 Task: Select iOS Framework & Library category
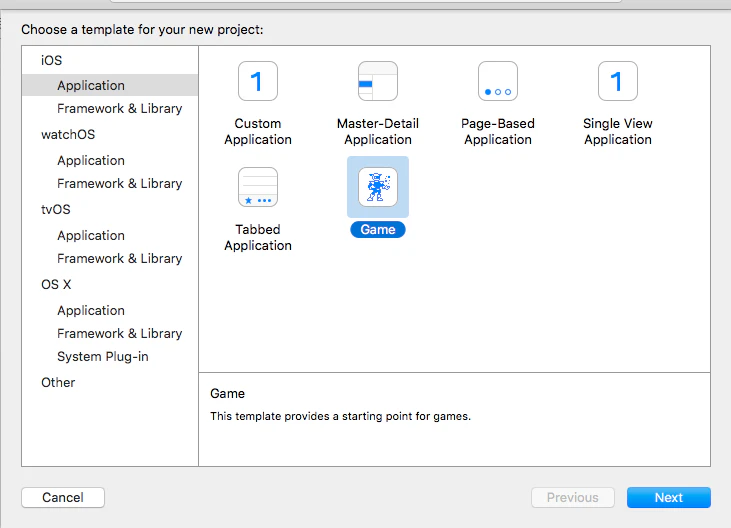(119, 109)
